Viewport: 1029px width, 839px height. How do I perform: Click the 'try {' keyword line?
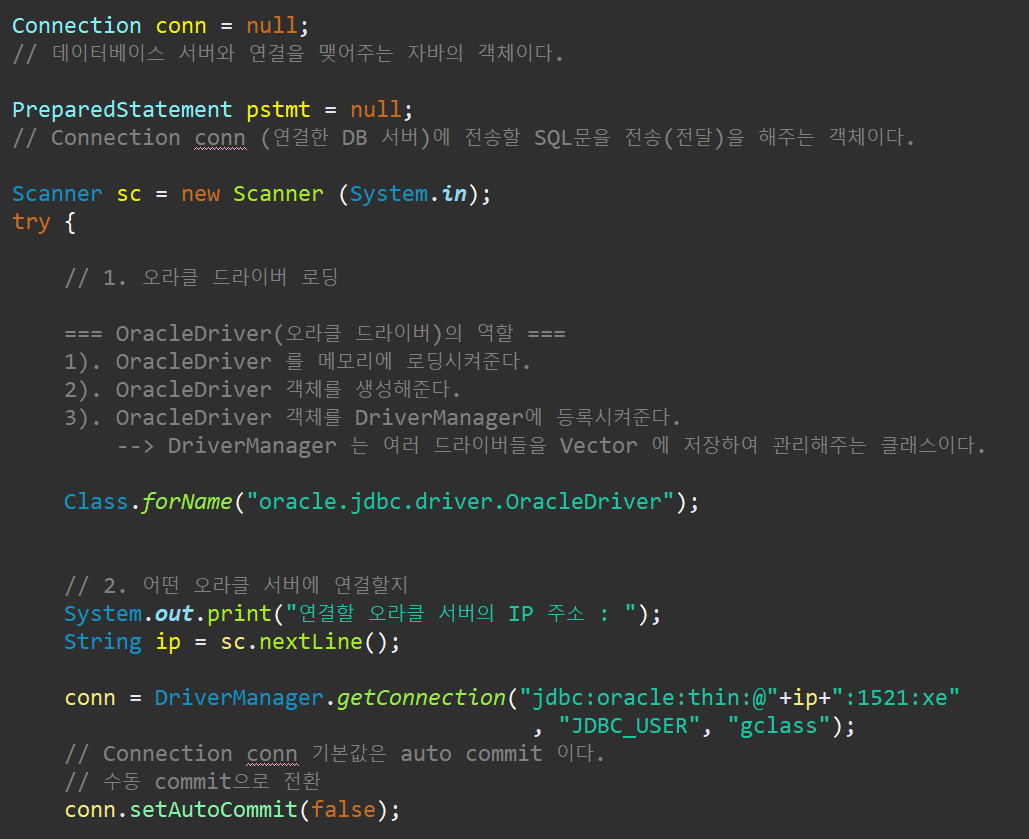pyautogui.click(x=44, y=222)
